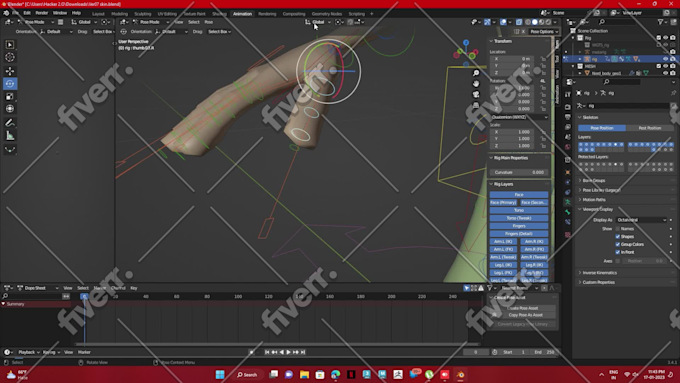Toggle the Shapes checkbox
The height and width of the screenshot is (383, 680).
point(618,236)
